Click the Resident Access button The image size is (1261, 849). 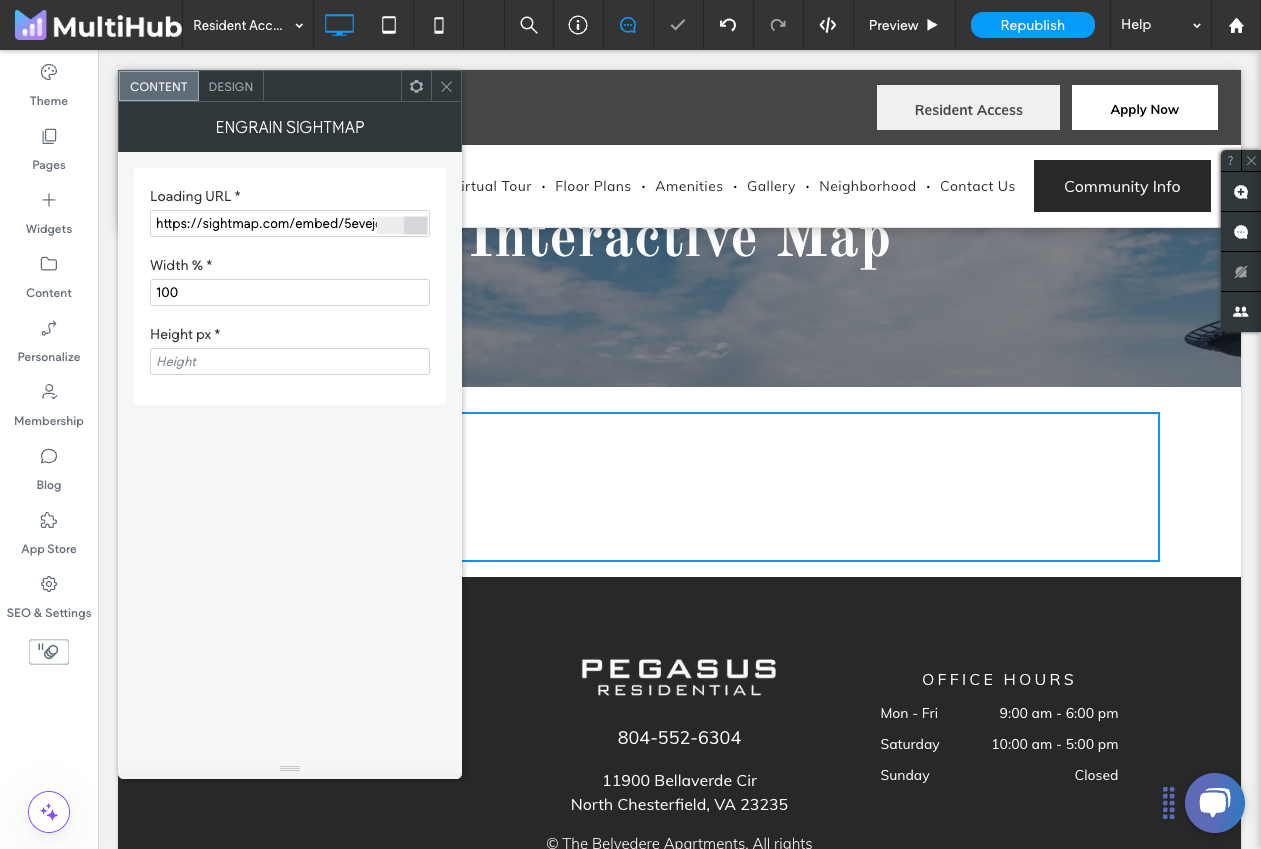pyautogui.click(x=968, y=108)
